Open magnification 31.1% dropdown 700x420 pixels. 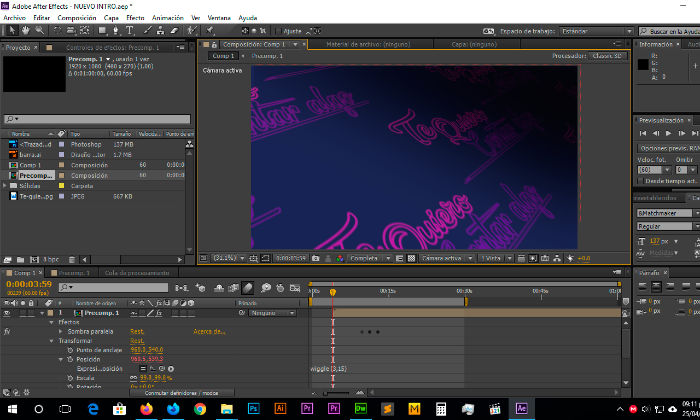pos(228,258)
